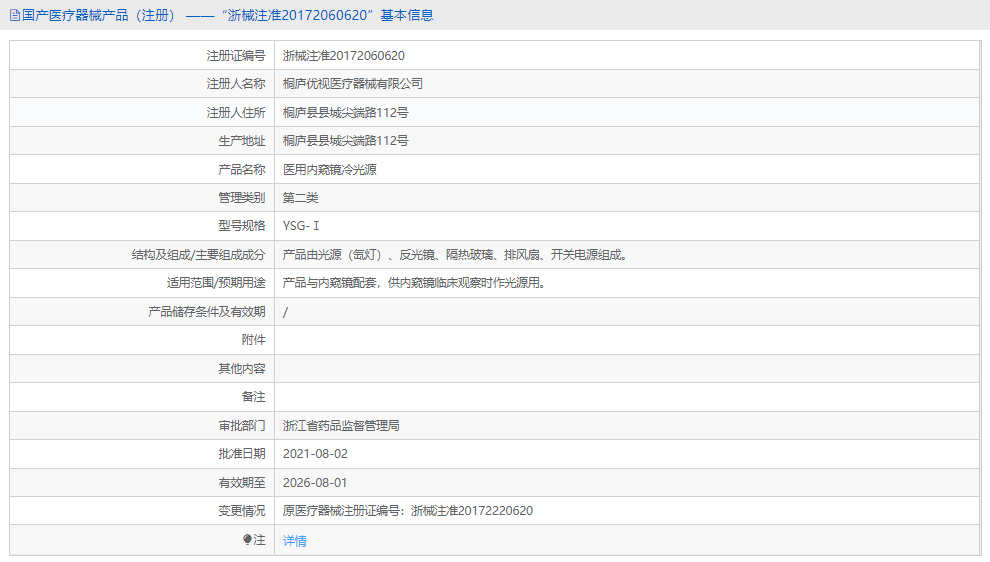Image resolution: width=990 pixels, height=562 pixels.
Task: Click the 注册人住所 label
Action: pyautogui.click(x=236, y=112)
